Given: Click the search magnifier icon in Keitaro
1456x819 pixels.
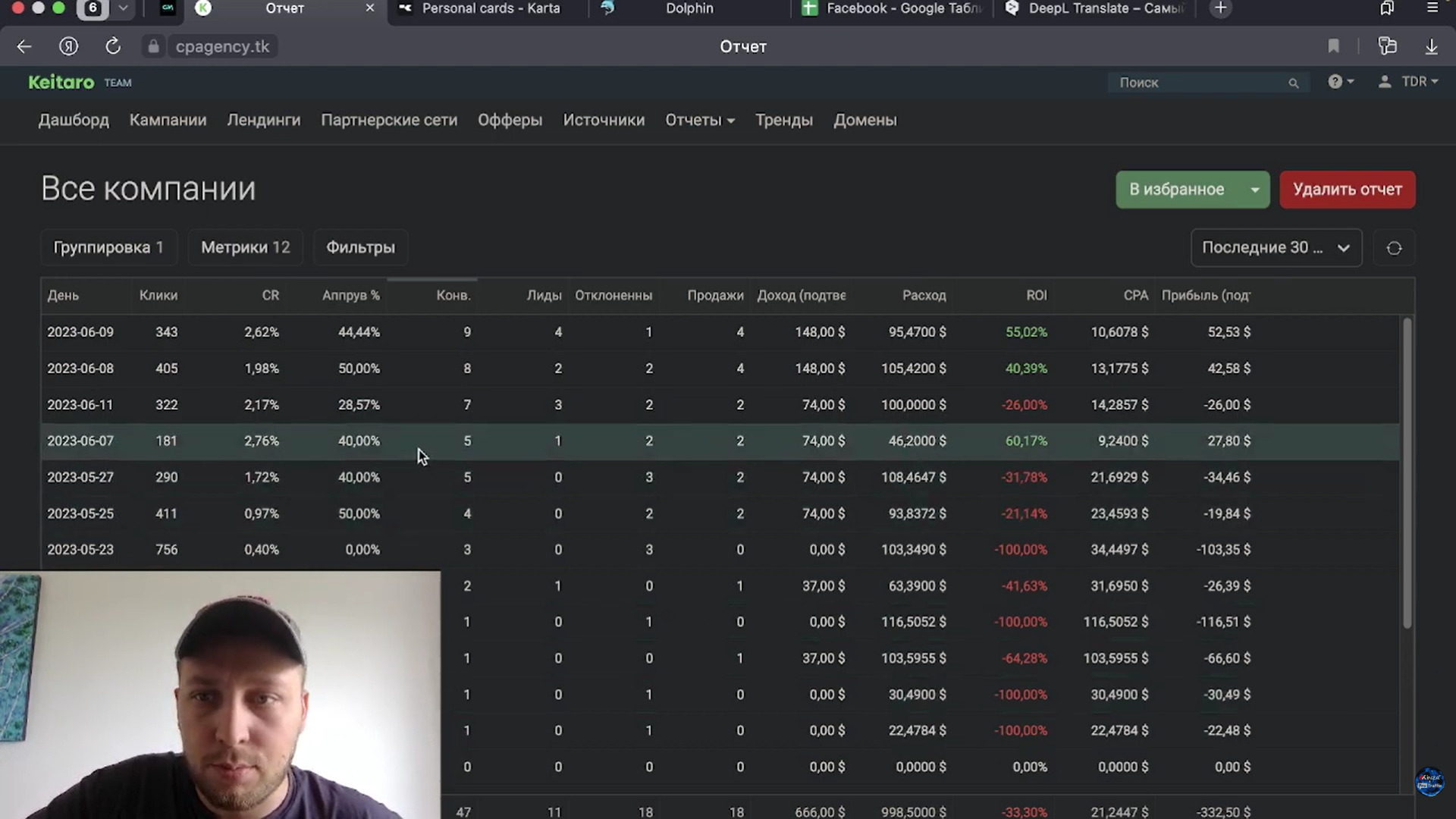Looking at the screenshot, I should click(1294, 83).
